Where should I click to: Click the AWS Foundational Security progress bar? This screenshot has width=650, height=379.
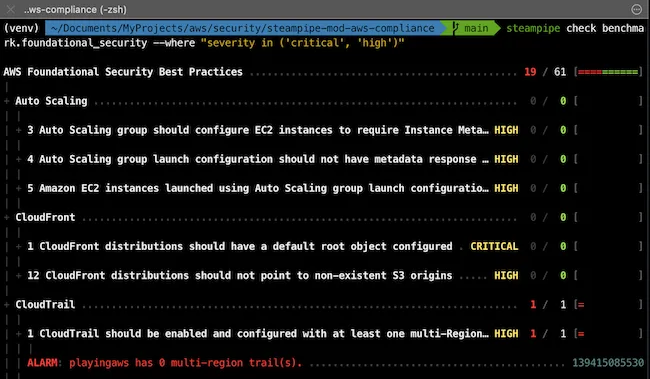point(608,72)
